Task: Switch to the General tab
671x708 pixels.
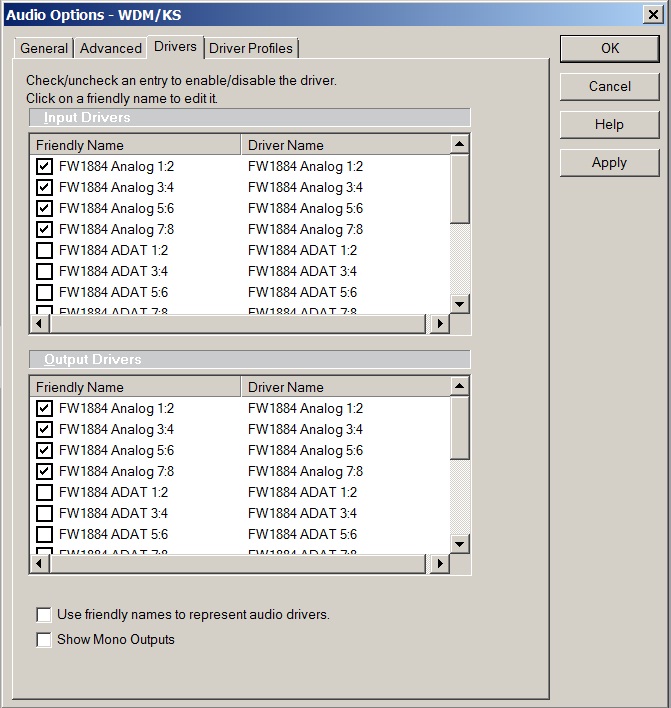Action: point(44,48)
